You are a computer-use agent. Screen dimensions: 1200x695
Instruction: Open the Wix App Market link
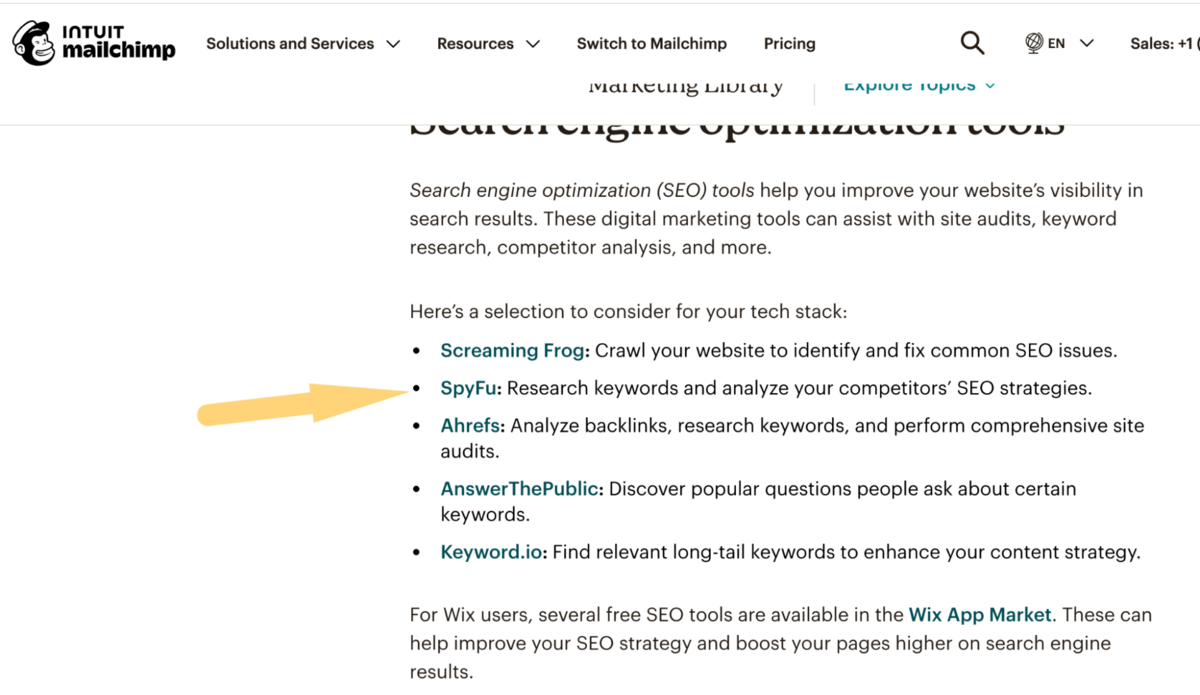point(980,615)
